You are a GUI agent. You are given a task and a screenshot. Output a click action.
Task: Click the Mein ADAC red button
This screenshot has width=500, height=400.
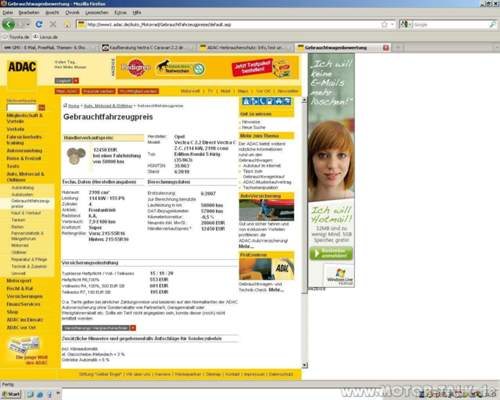(67, 91)
